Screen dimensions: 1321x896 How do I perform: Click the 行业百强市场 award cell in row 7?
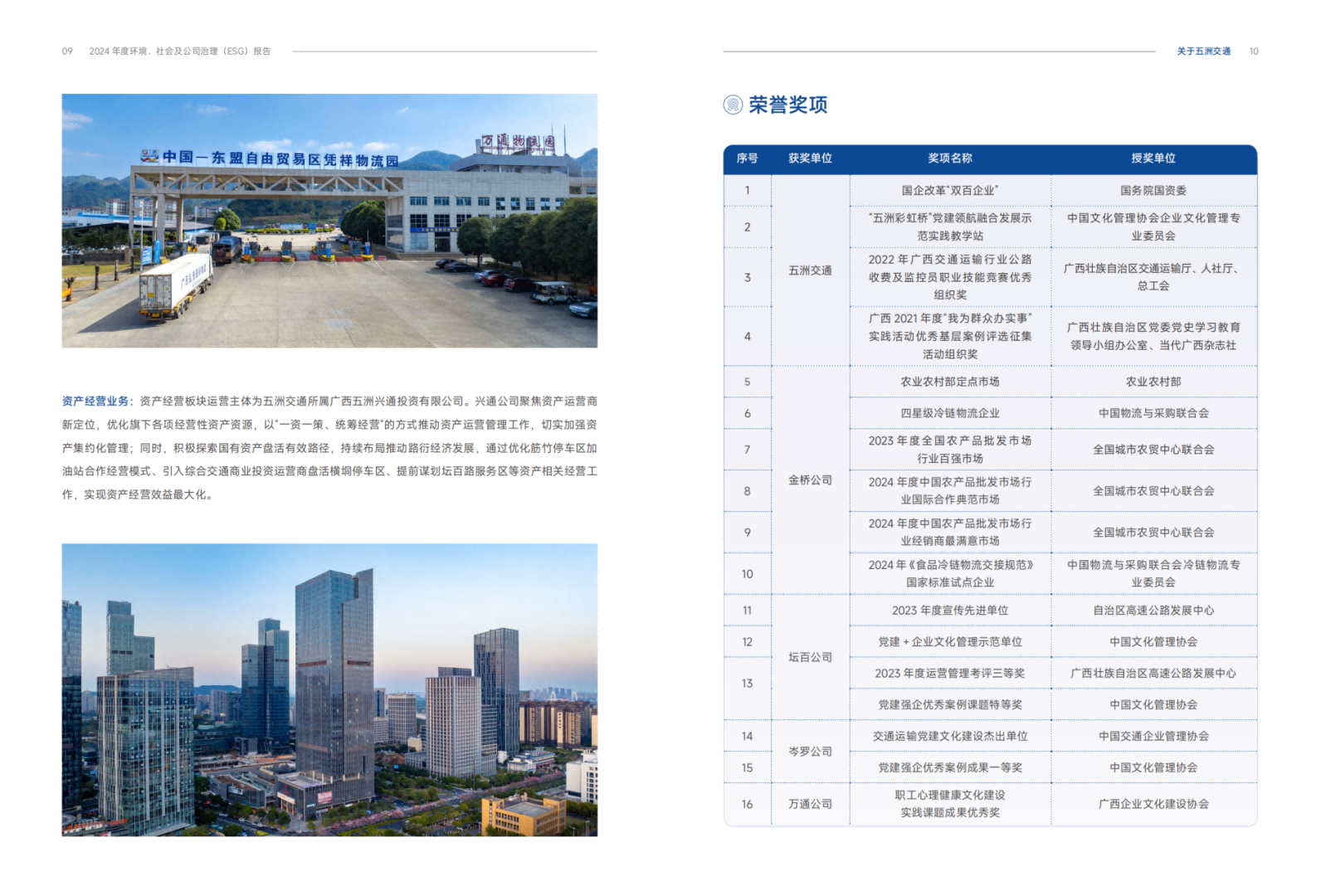(950, 450)
